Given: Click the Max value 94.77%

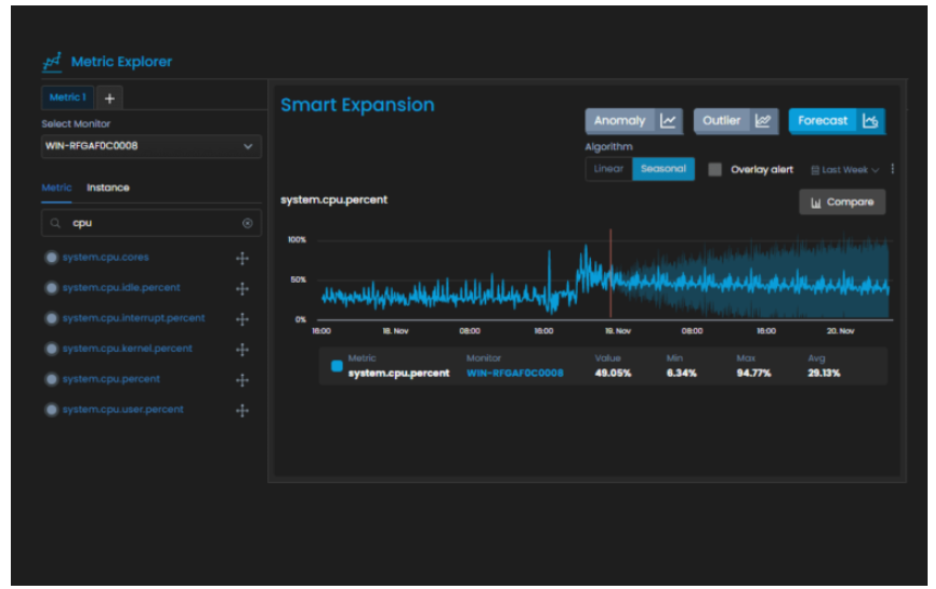Looking at the screenshot, I should [x=754, y=374].
